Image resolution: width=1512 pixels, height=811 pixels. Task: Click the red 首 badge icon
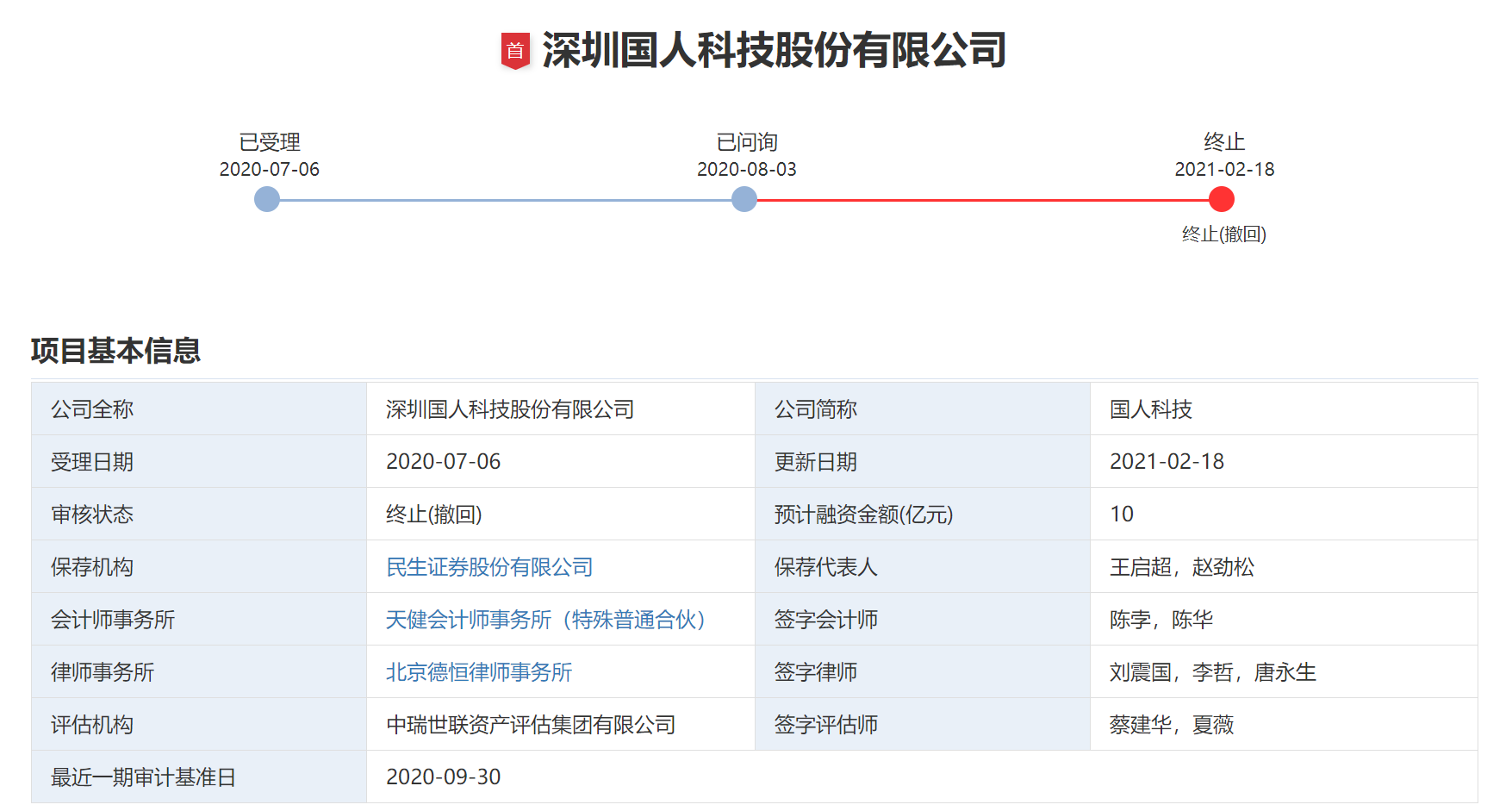pos(516,51)
